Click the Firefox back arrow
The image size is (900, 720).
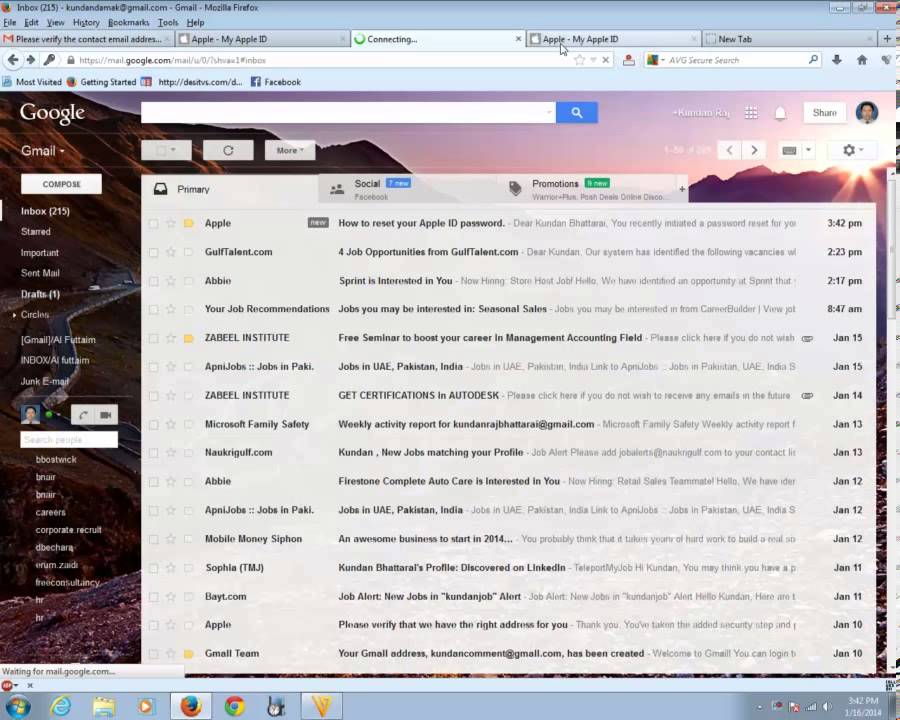tap(13, 60)
